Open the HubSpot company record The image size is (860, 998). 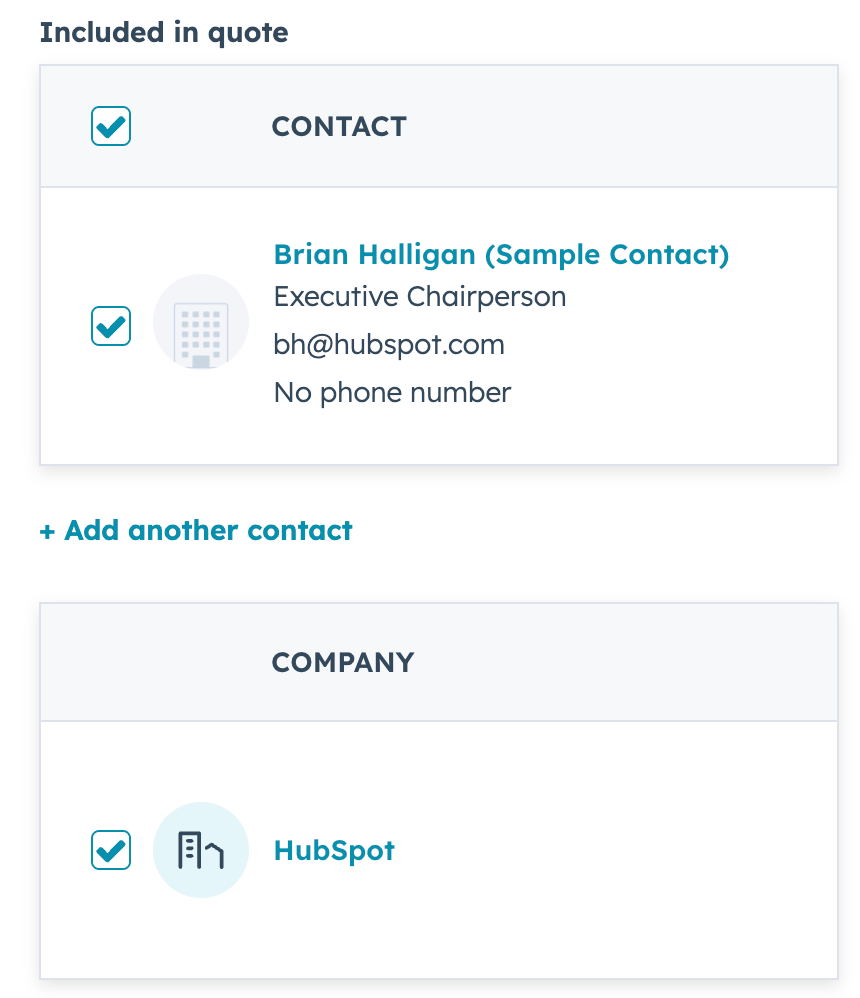click(334, 850)
